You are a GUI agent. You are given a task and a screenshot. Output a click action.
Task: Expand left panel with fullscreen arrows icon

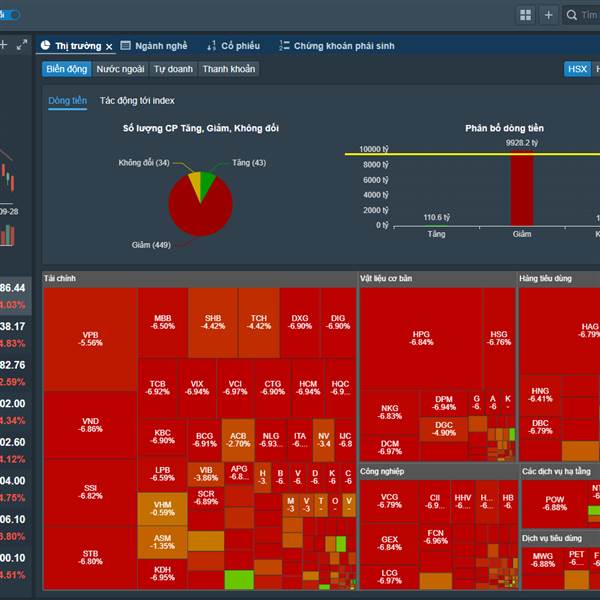coord(22,45)
